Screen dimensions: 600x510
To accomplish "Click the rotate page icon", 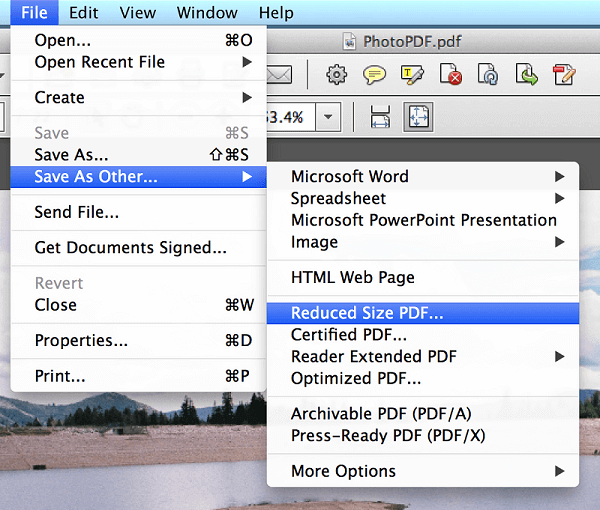I will click(x=489, y=74).
